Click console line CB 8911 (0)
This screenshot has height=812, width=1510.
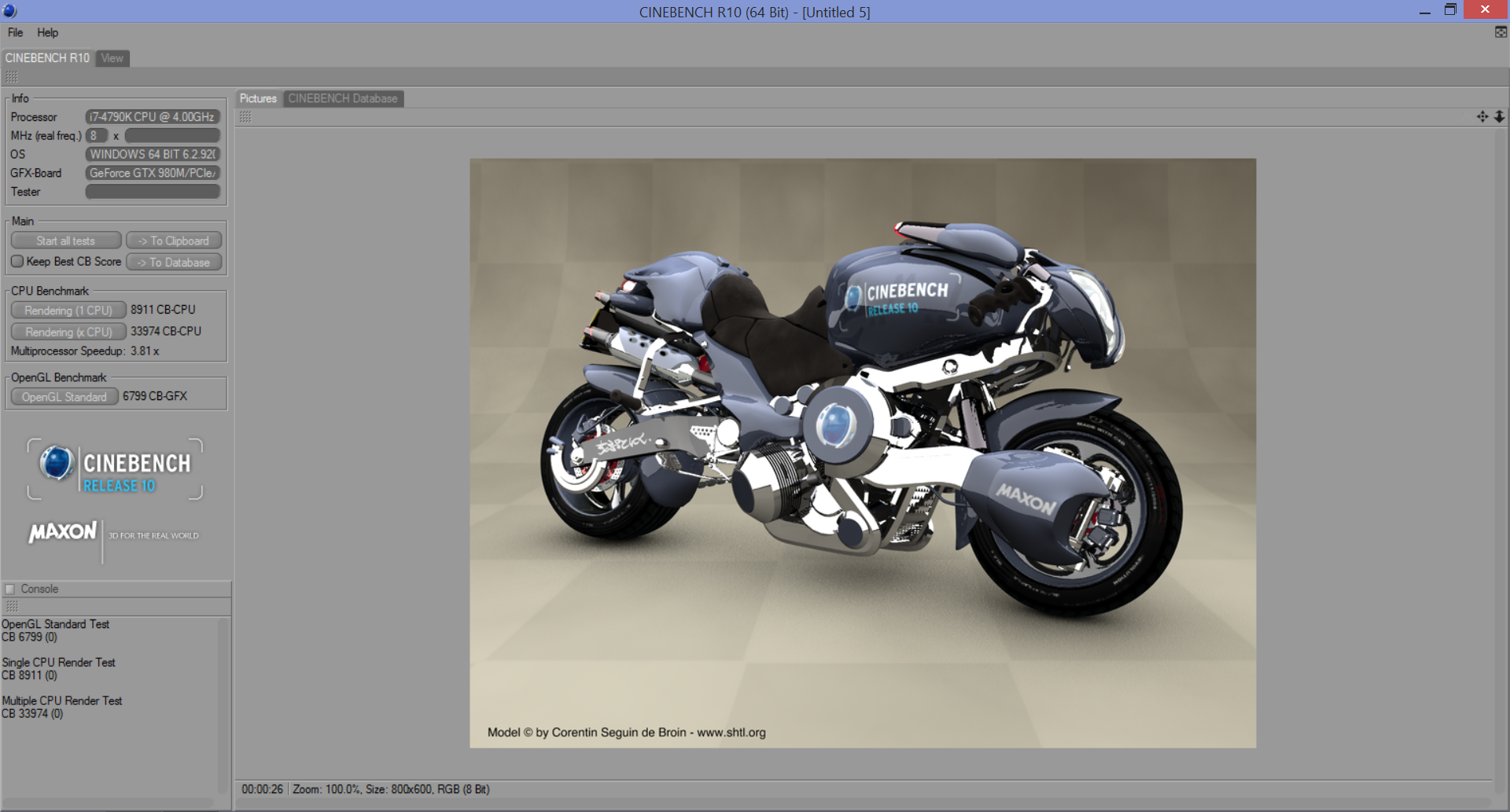click(x=30, y=675)
